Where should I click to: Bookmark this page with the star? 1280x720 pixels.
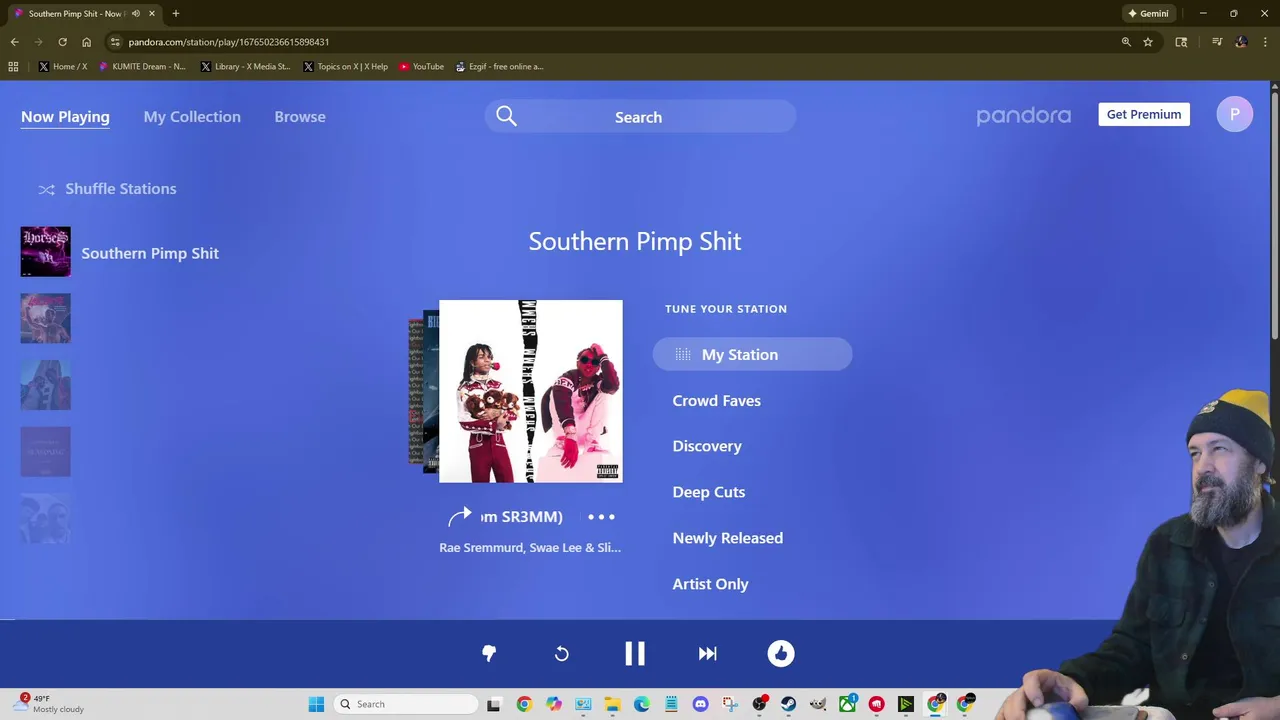pyautogui.click(x=1148, y=42)
